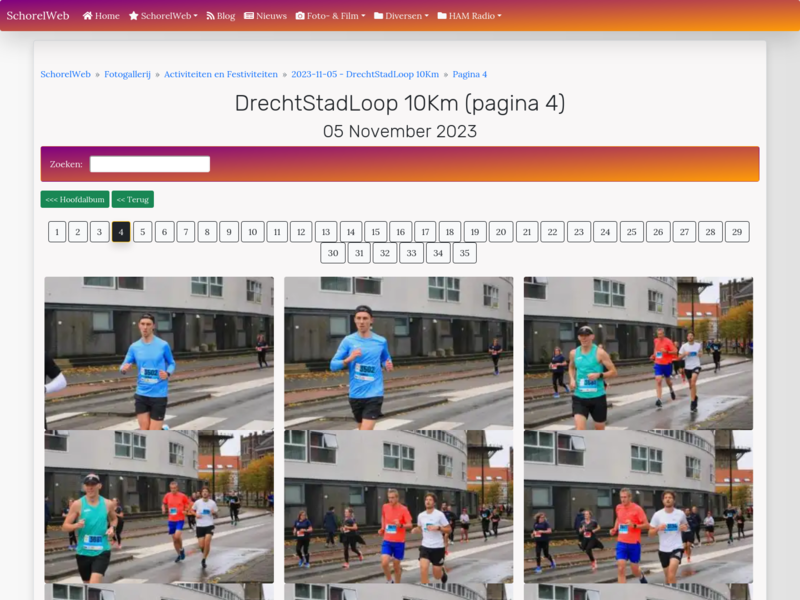View gallery page 32

[385, 253]
